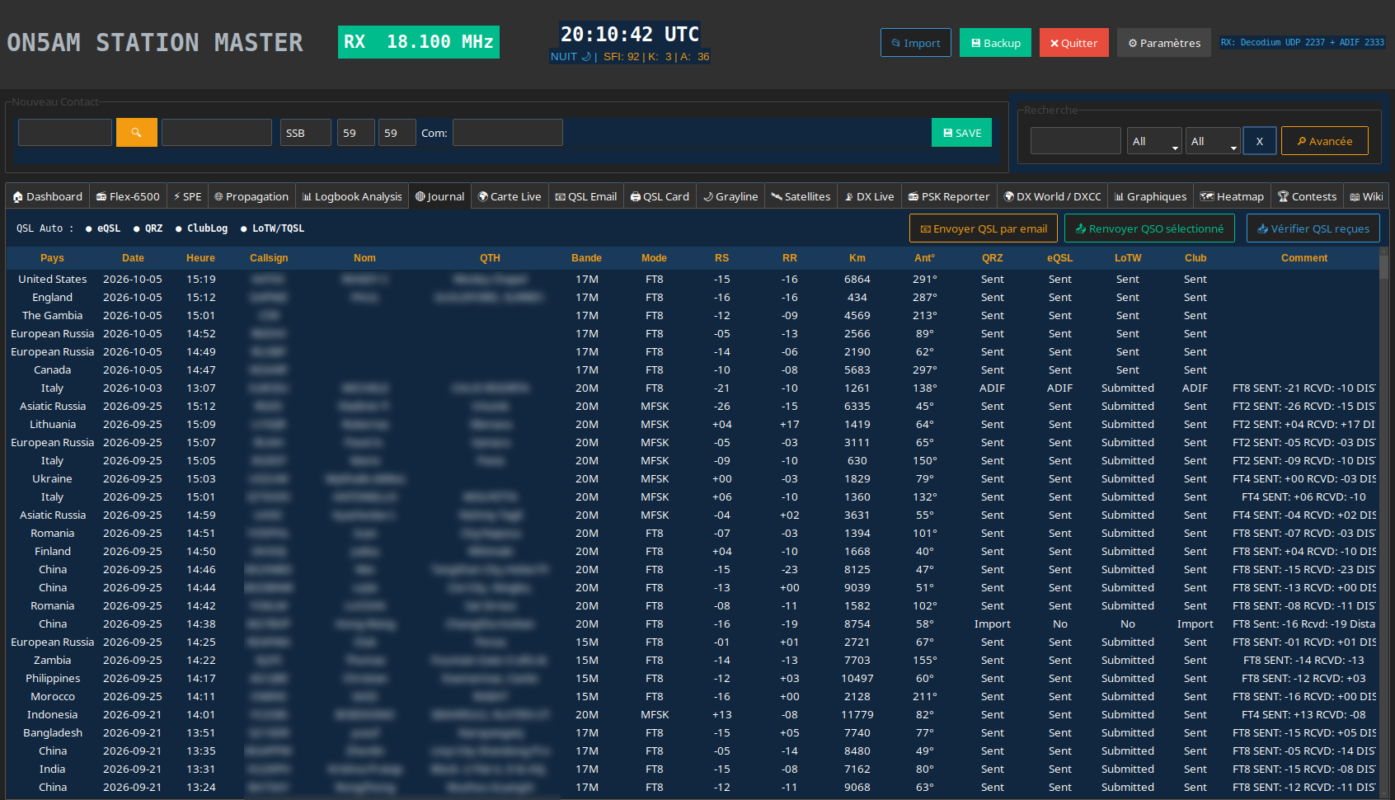Go to the Propagation tab

251,197
